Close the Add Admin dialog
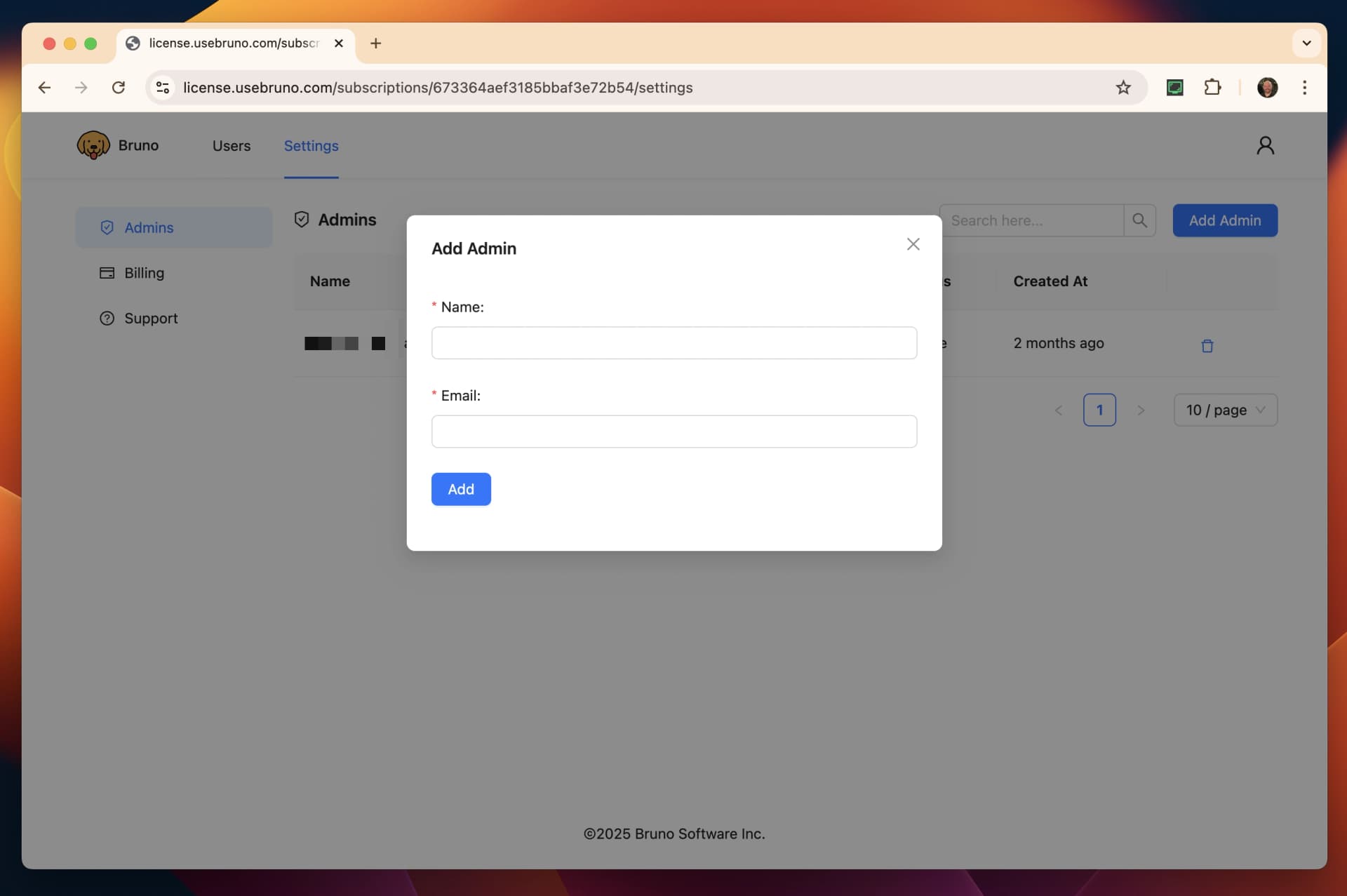1347x896 pixels. (x=913, y=244)
